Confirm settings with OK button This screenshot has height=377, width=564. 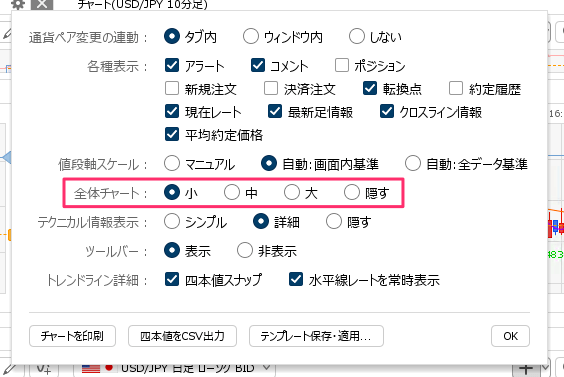[510, 336]
